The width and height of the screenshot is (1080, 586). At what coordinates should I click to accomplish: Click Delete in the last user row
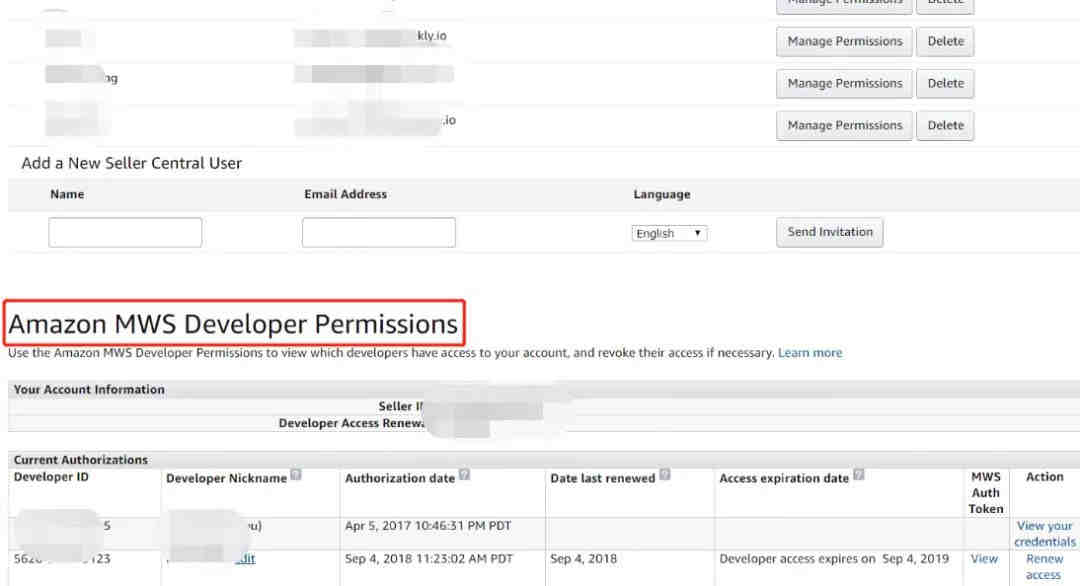(x=945, y=125)
